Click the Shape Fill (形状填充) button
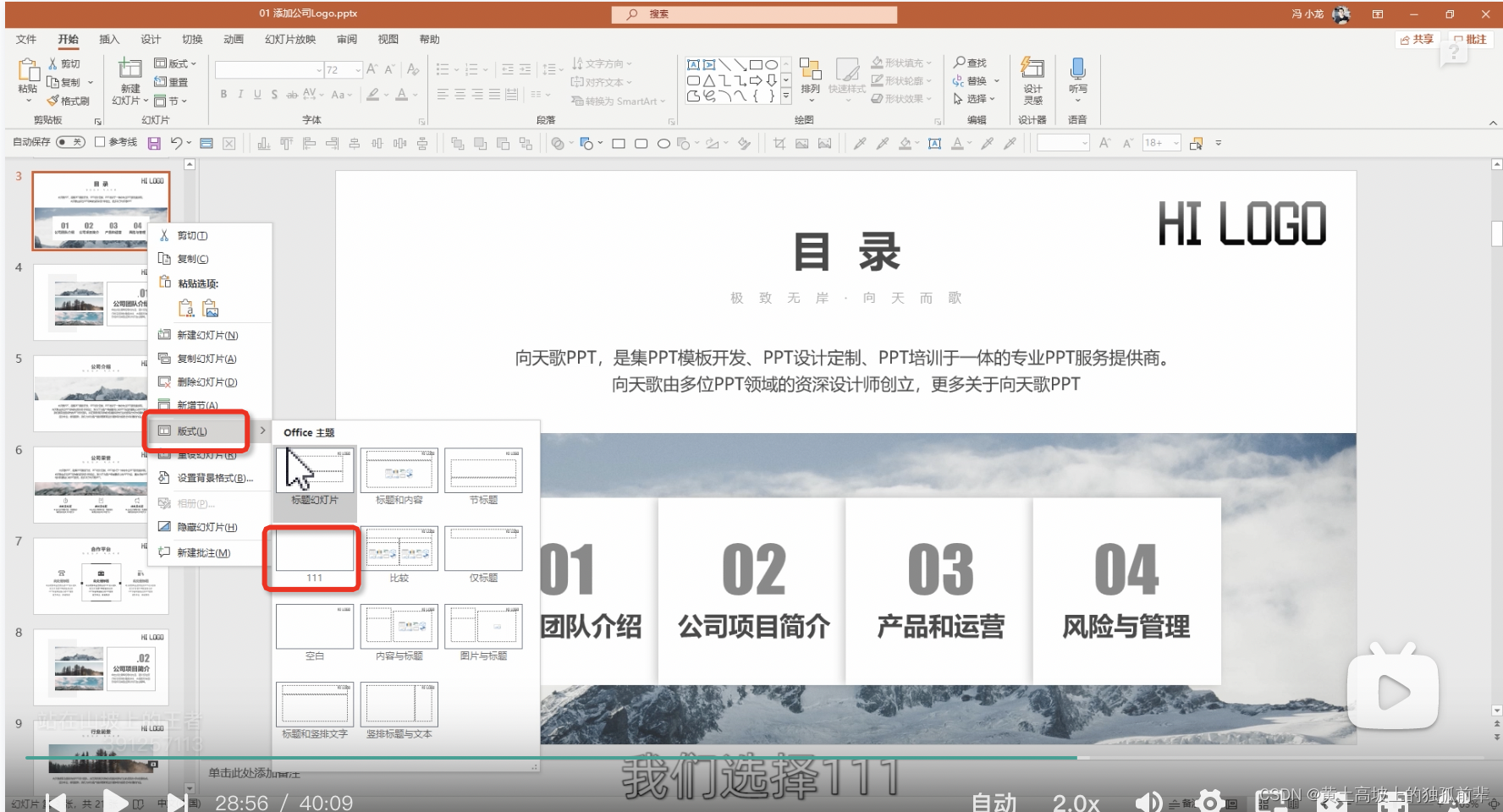1503x812 pixels. pos(901,63)
